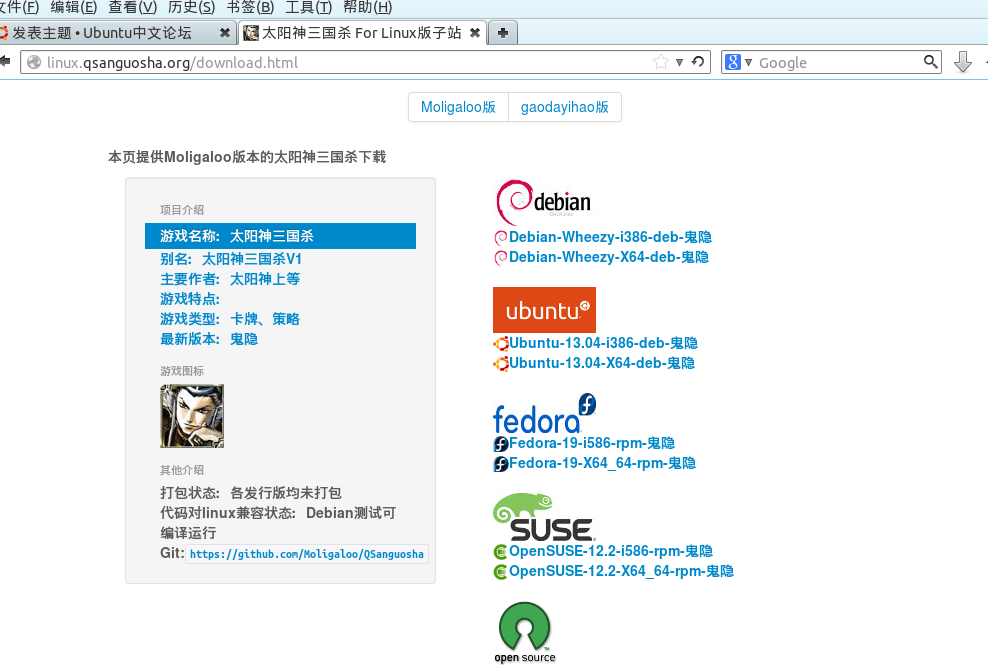Switch to the gaodayihao版 button
This screenshot has width=988, height=667.
click(x=565, y=107)
